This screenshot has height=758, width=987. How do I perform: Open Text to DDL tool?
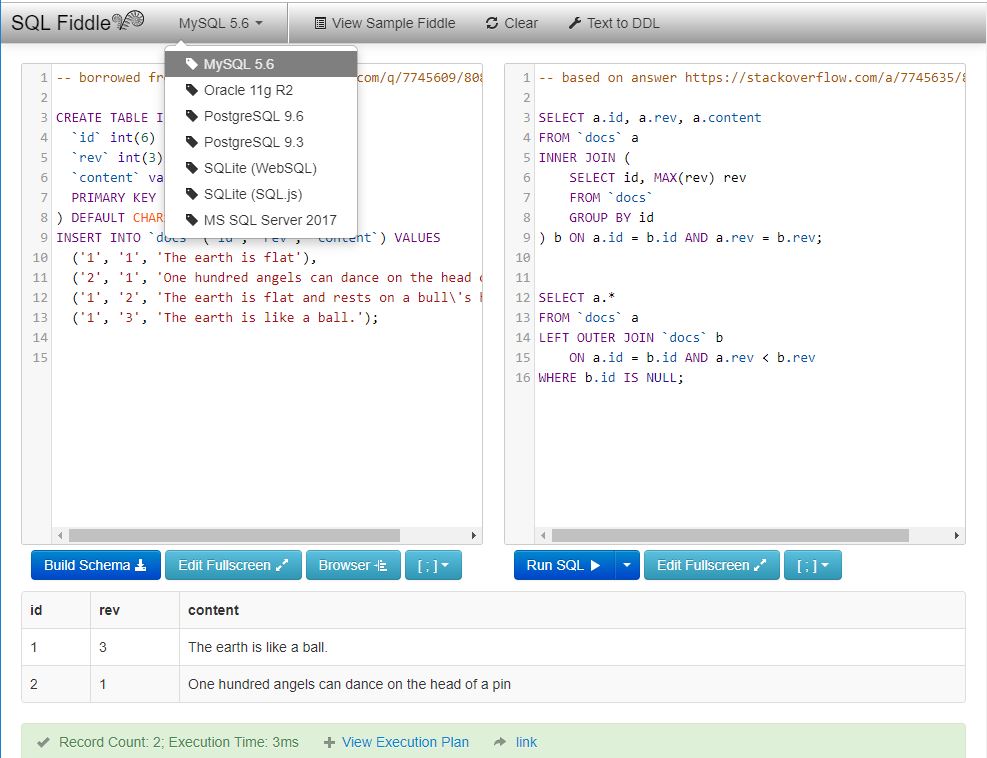pyautogui.click(x=614, y=23)
